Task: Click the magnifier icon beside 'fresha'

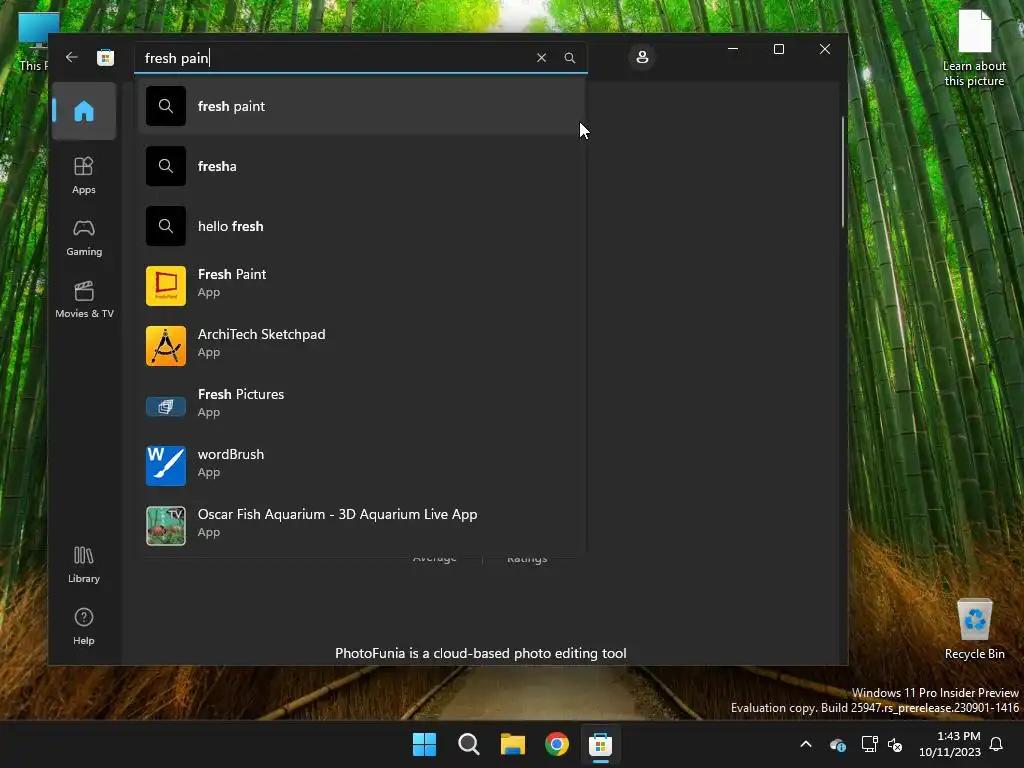Action: click(166, 166)
